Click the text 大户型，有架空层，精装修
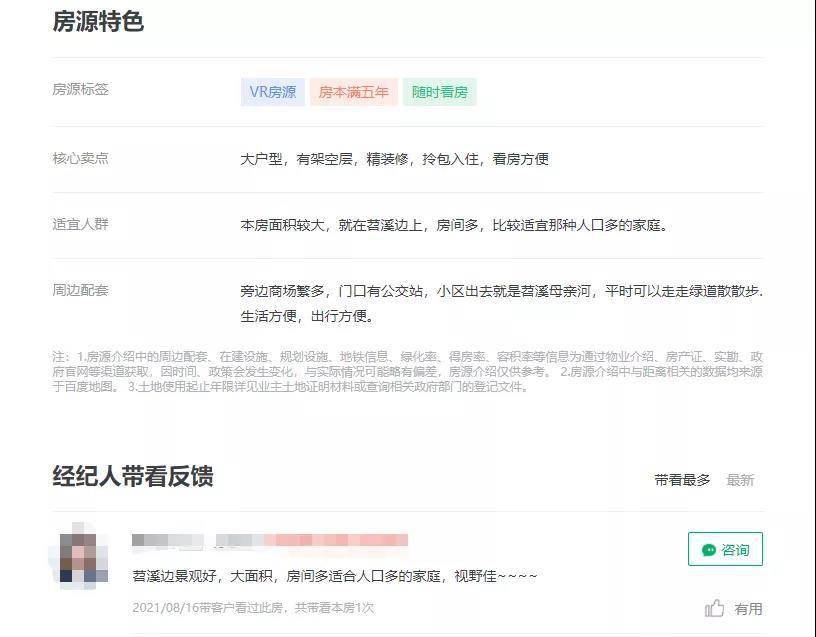The width and height of the screenshot is (816, 637). coord(325,159)
